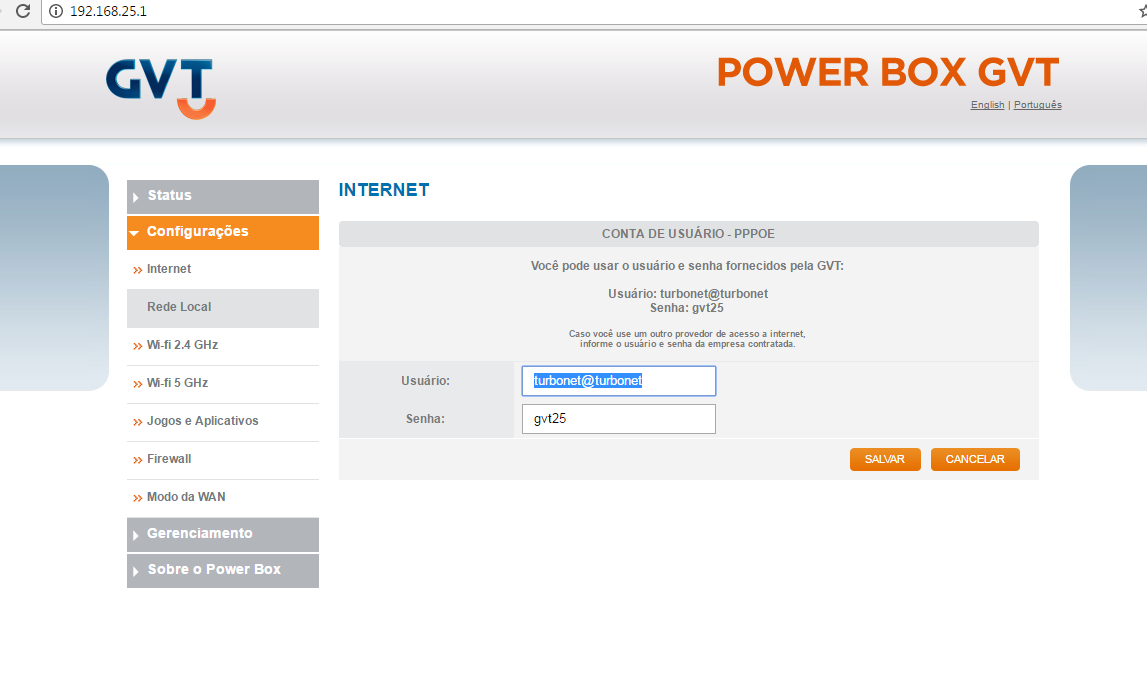Open the Modo da WAN page
This screenshot has height=685, width=1147.
pos(222,498)
